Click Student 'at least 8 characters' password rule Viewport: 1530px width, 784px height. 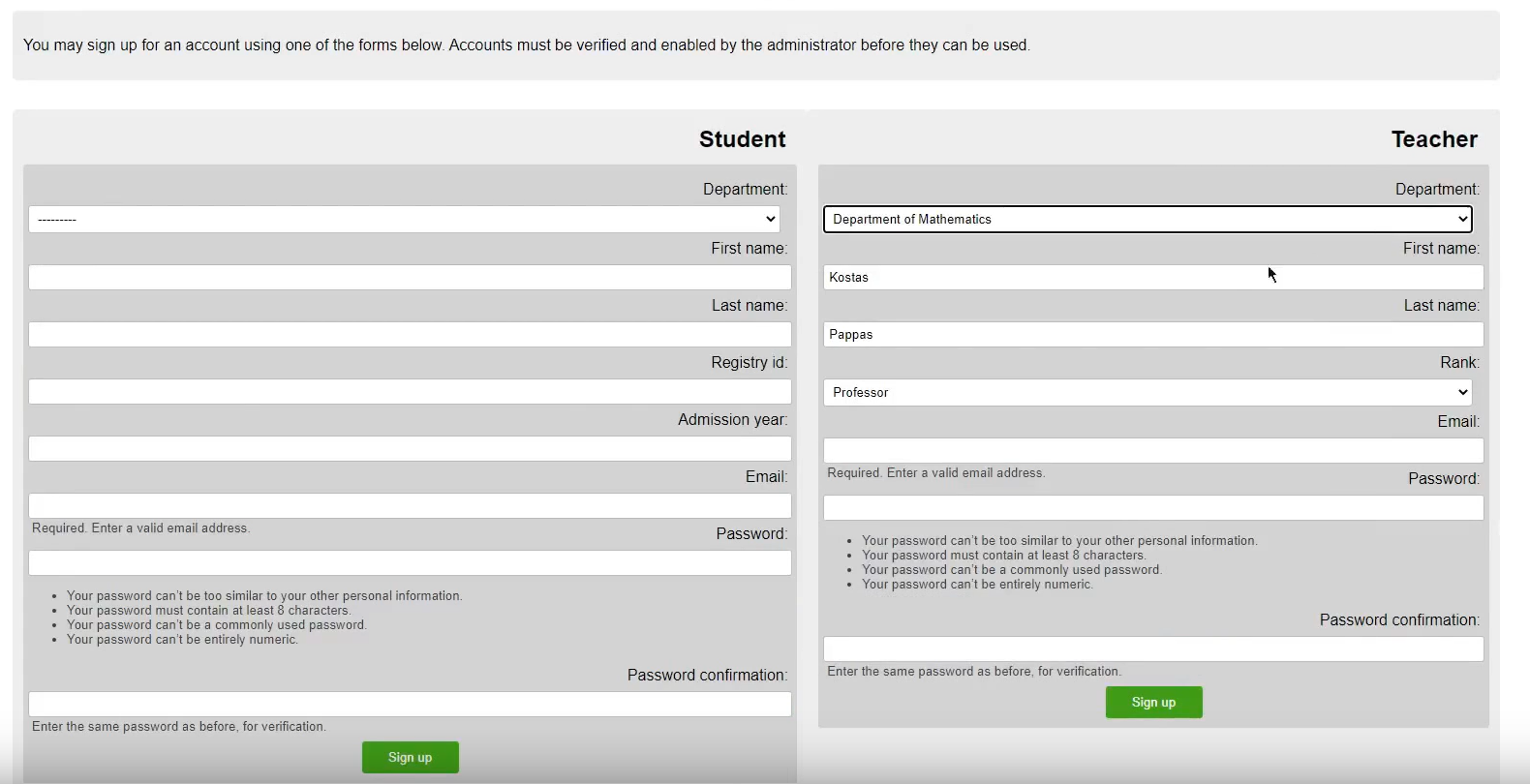[x=208, y=610]
